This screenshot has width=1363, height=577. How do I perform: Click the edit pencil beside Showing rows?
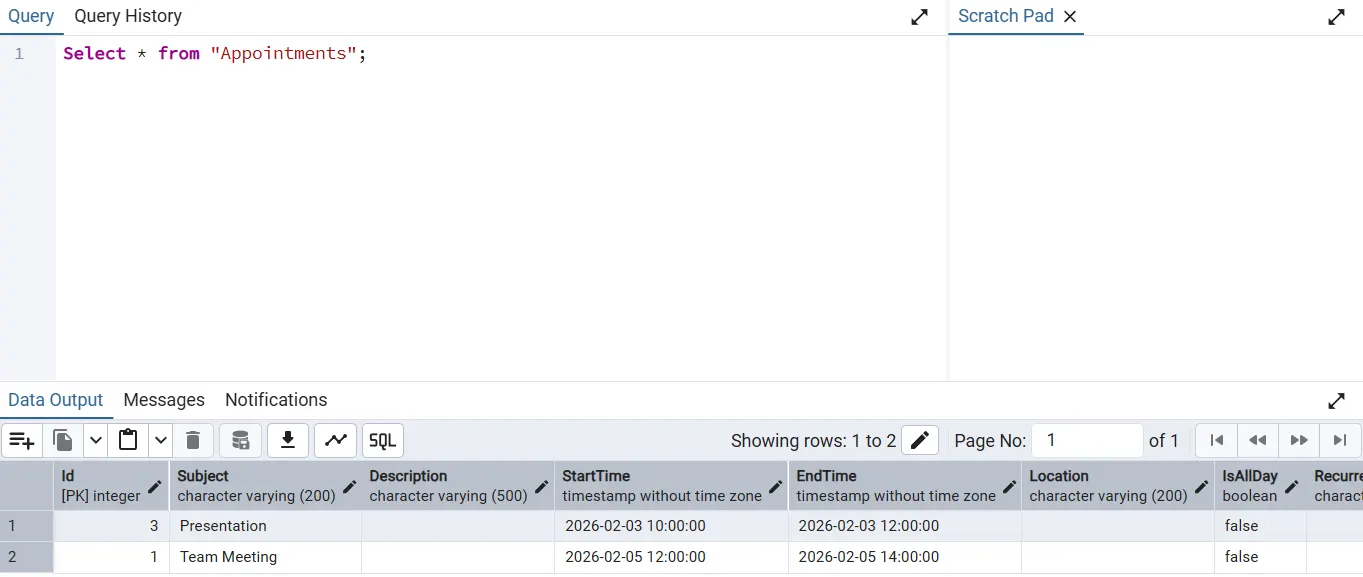click(x=920, y=440)
